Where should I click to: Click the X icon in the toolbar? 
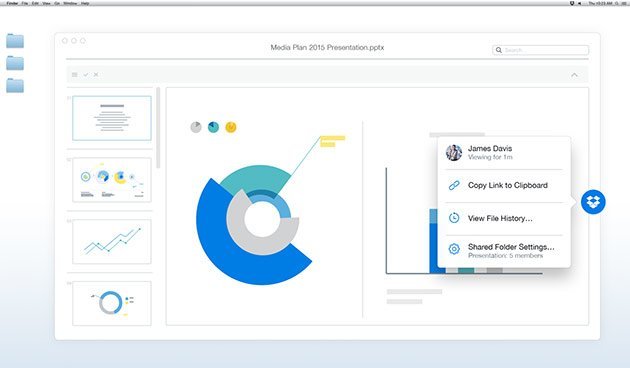point(96,75)
